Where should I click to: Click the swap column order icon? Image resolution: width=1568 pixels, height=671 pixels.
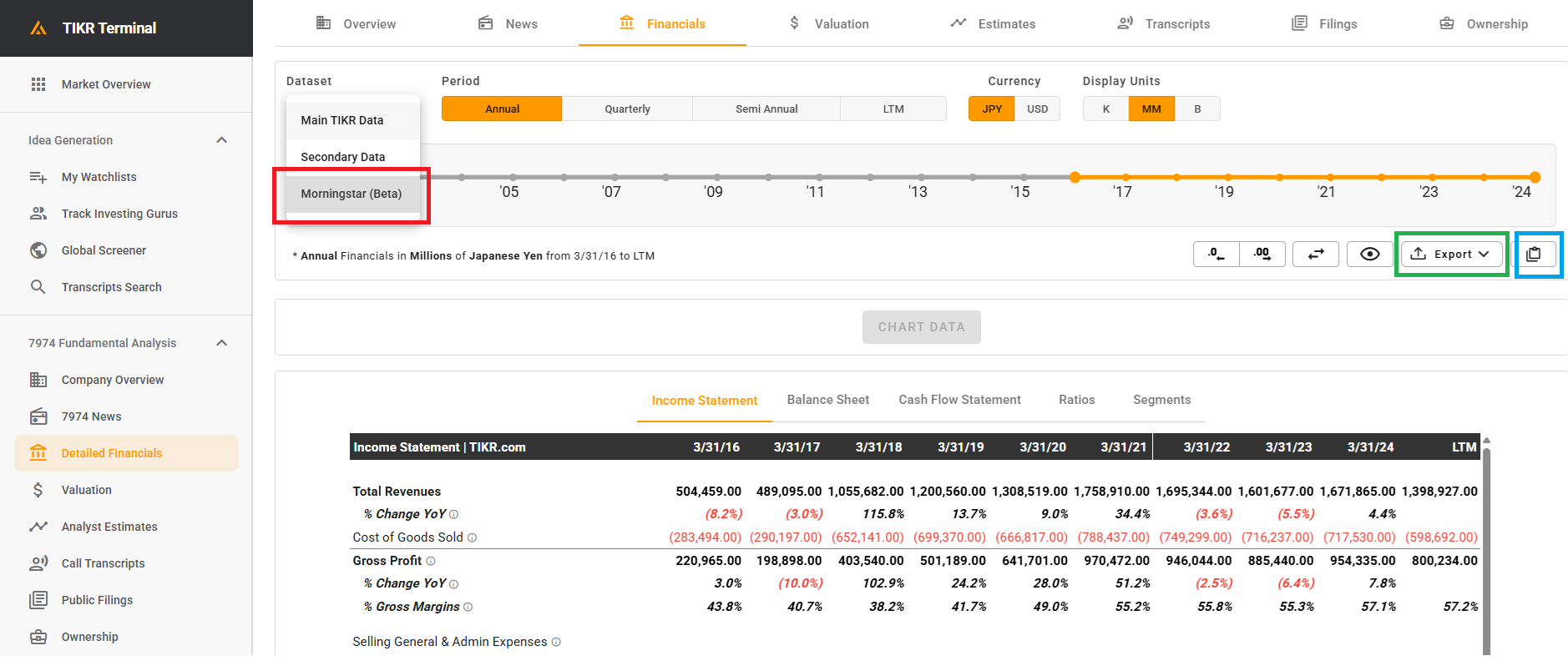(1316, 255)
